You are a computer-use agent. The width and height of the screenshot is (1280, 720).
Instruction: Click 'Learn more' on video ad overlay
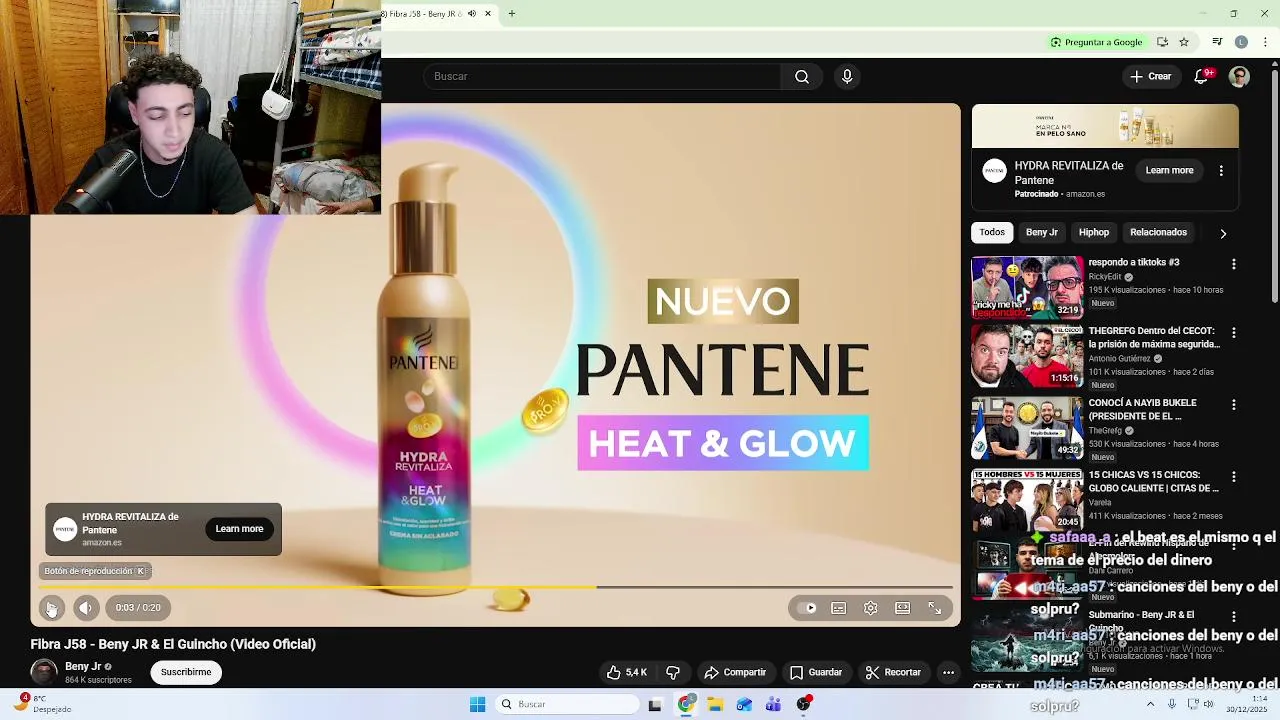[x=239, y=529]
